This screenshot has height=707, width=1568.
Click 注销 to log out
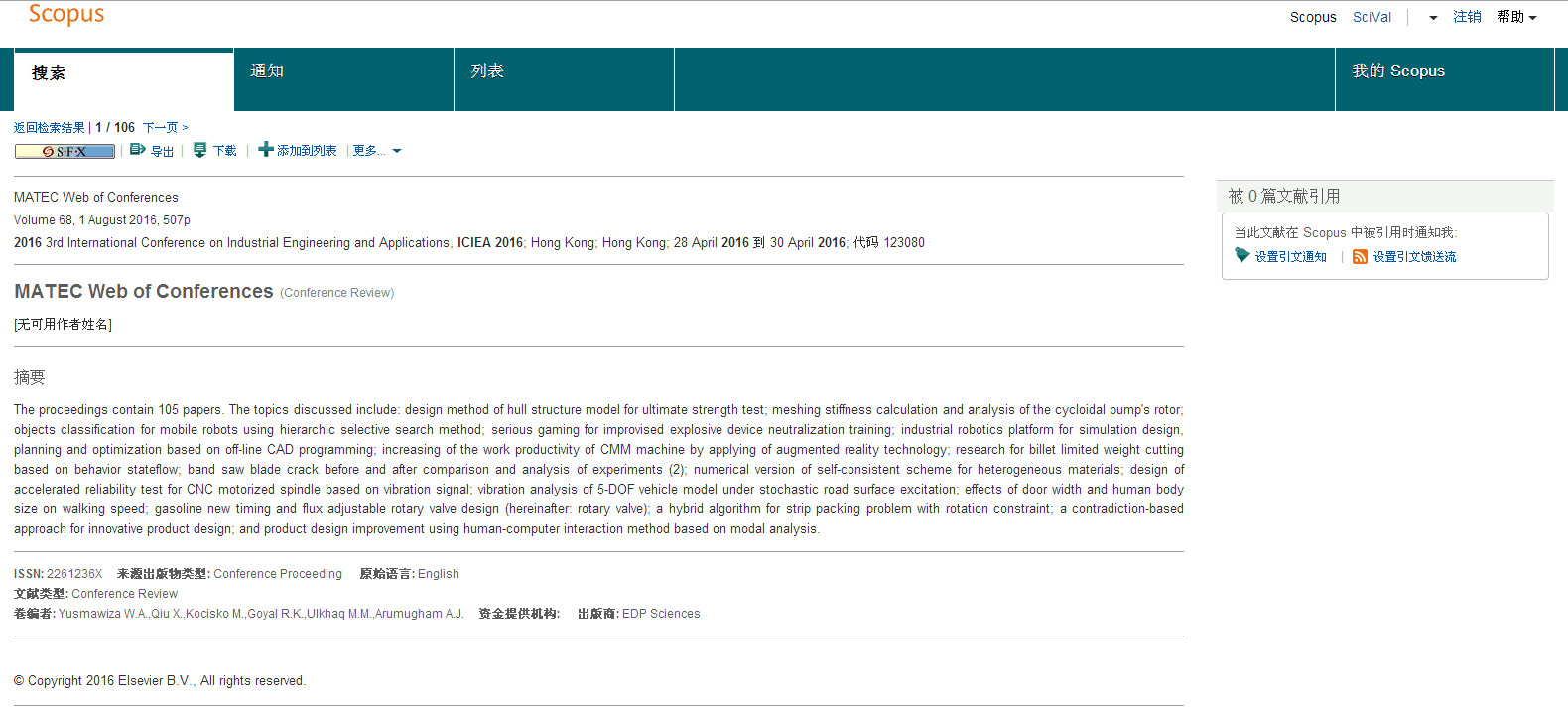1467,17
